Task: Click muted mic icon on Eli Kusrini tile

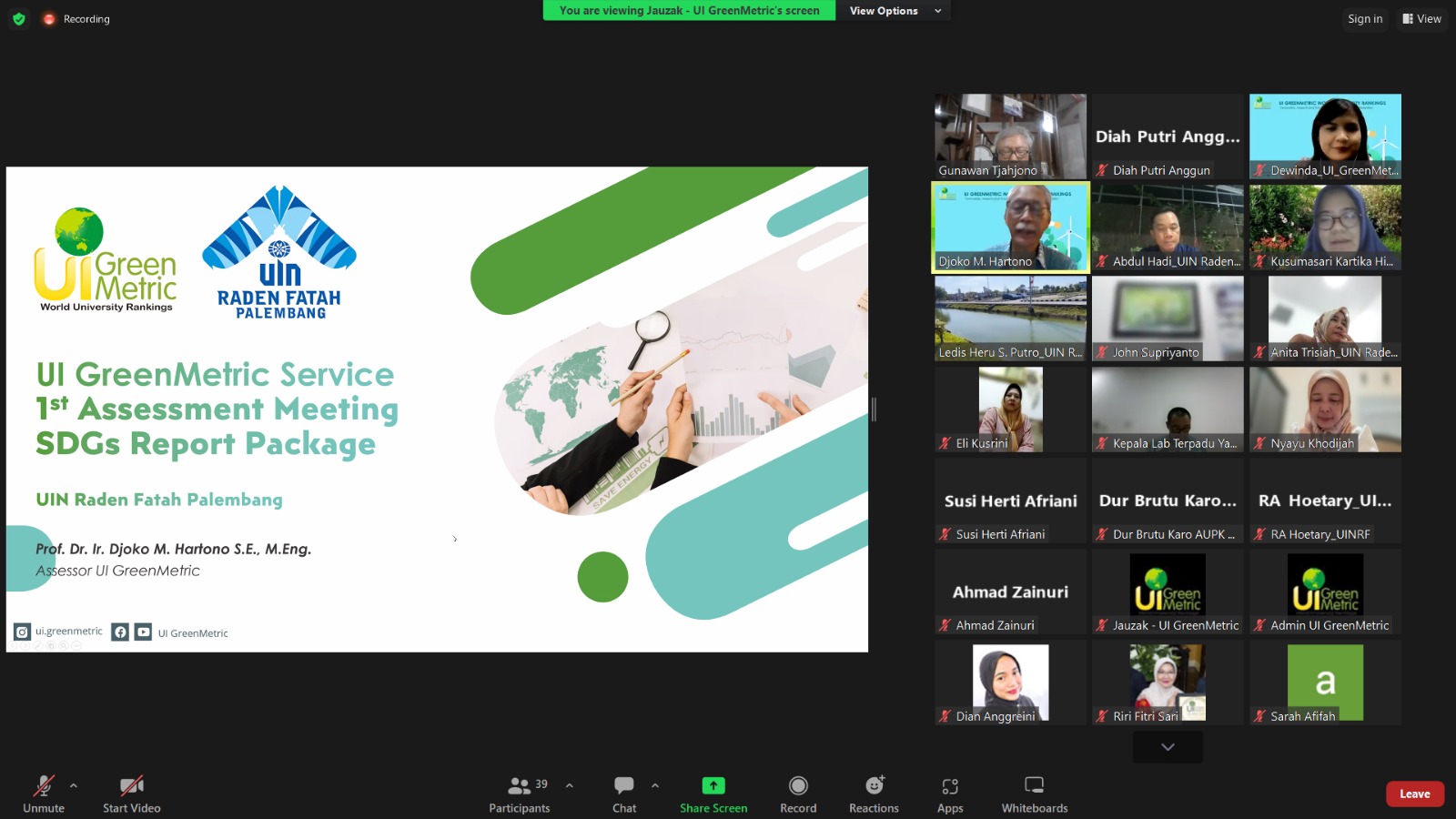Action: tap(945, 443)
